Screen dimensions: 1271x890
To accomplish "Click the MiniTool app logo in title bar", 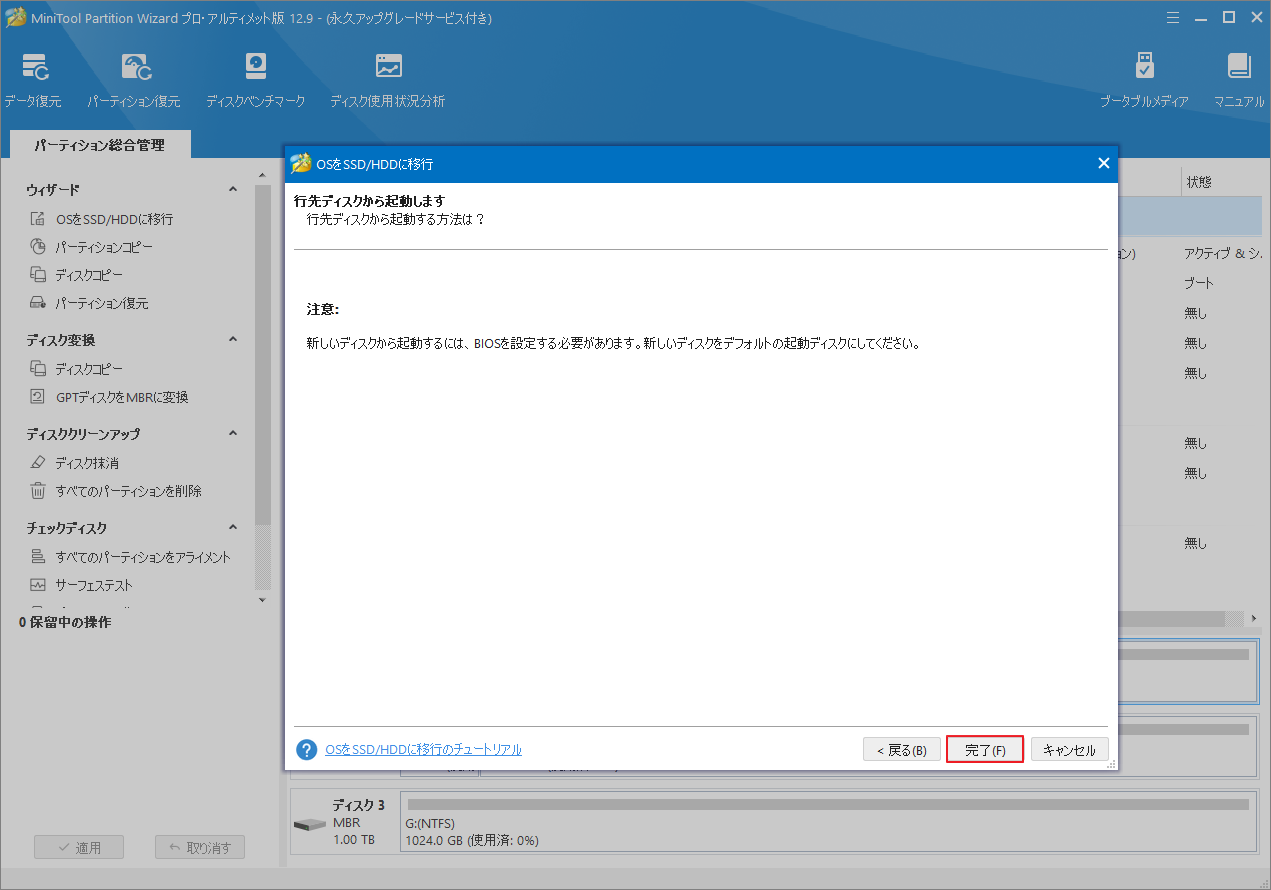I will [16, 18].
